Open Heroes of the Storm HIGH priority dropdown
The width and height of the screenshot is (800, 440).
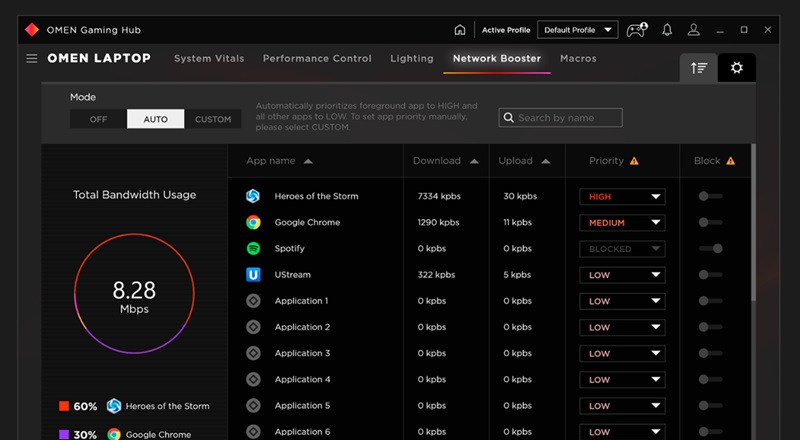[x=622, y=197]
